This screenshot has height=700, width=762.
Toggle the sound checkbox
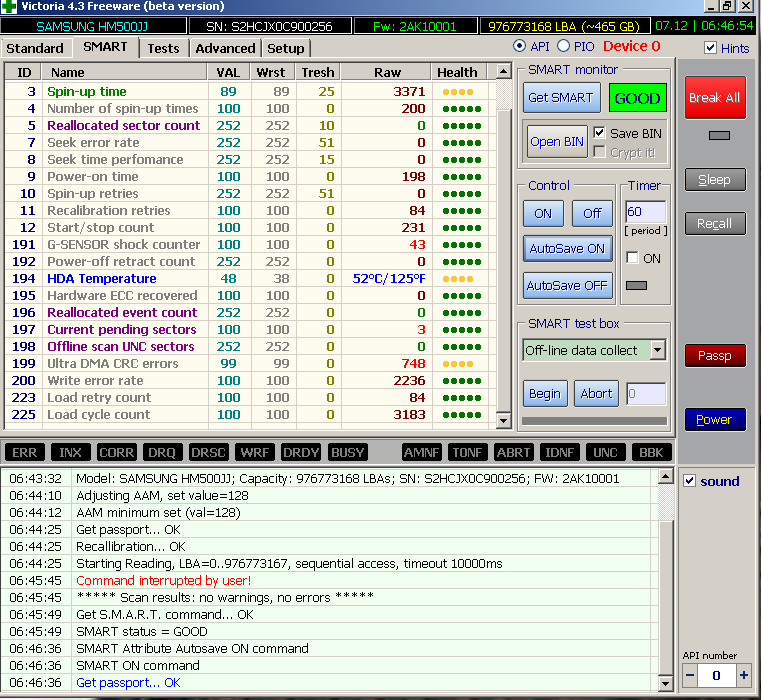[x=689, y=481]
